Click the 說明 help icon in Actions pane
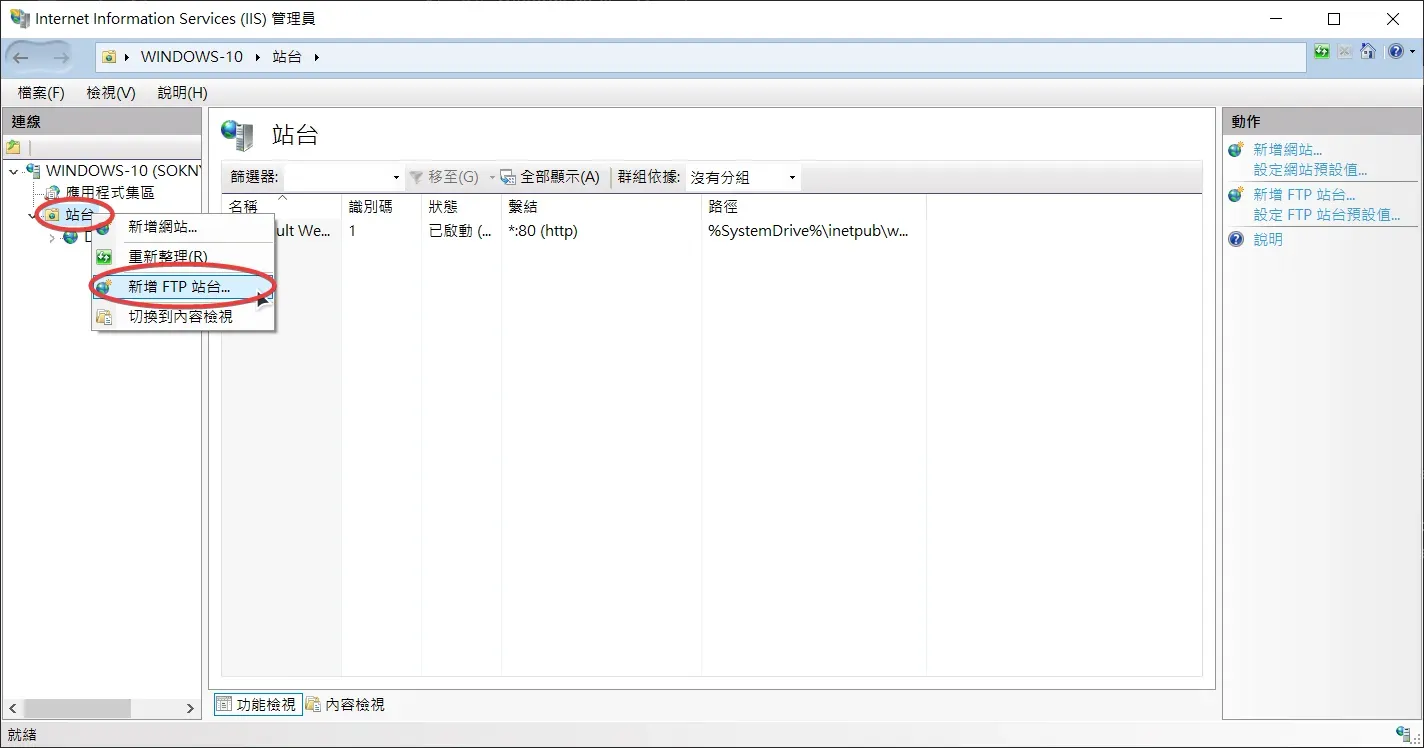The height and width of the screenshot is (748, 1424). [1237, 240]
